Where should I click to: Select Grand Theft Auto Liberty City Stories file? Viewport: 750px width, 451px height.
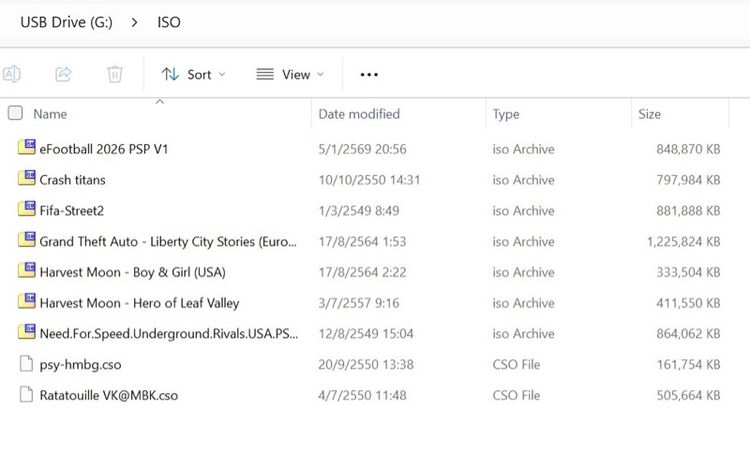tap(161, 242)
